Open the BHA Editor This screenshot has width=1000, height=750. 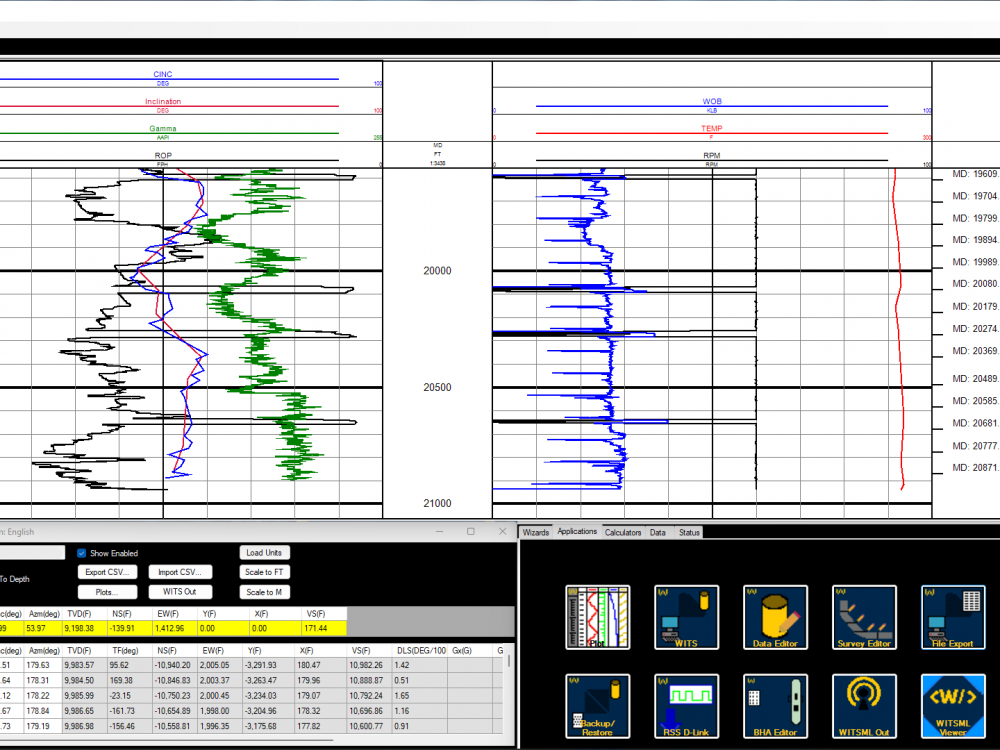(775, 706)
